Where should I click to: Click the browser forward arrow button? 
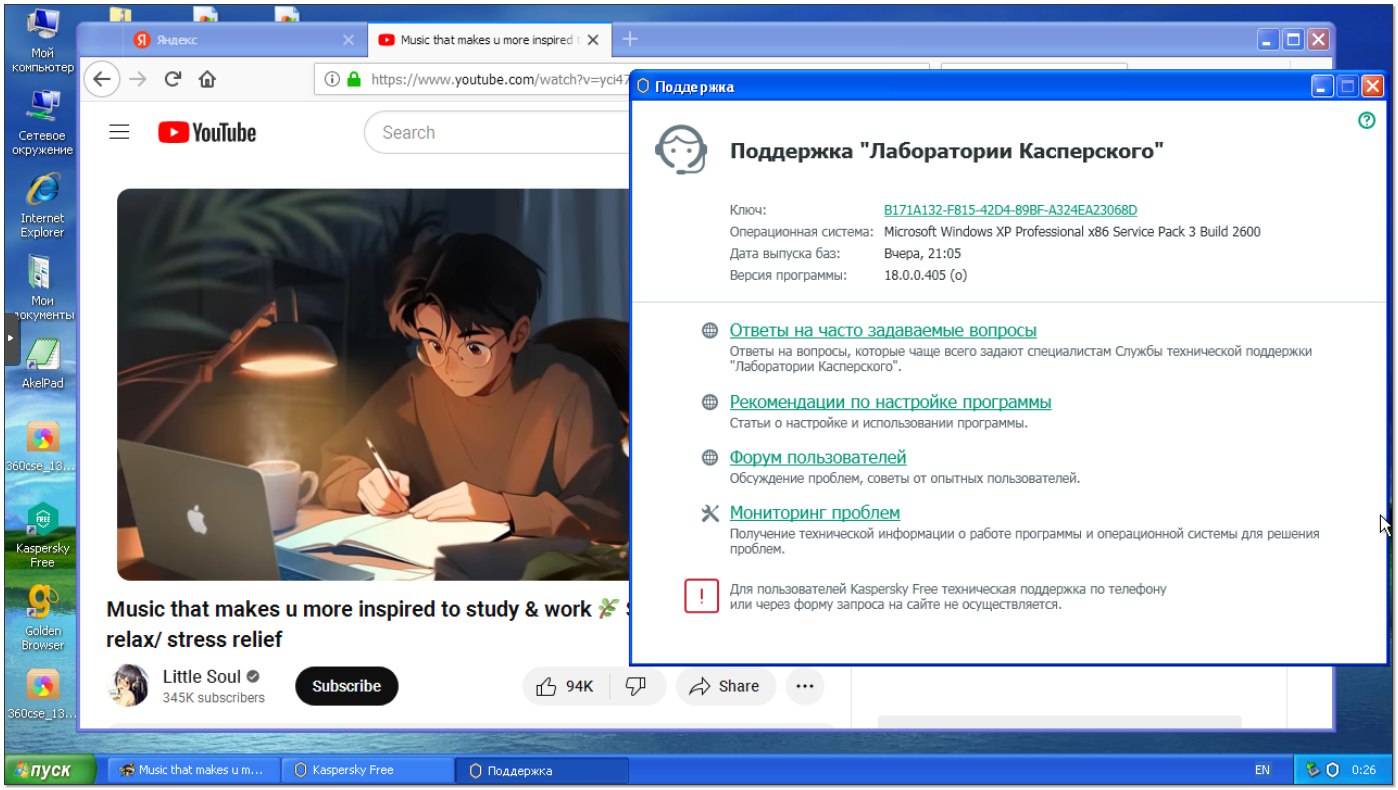(x=138, y=79)
